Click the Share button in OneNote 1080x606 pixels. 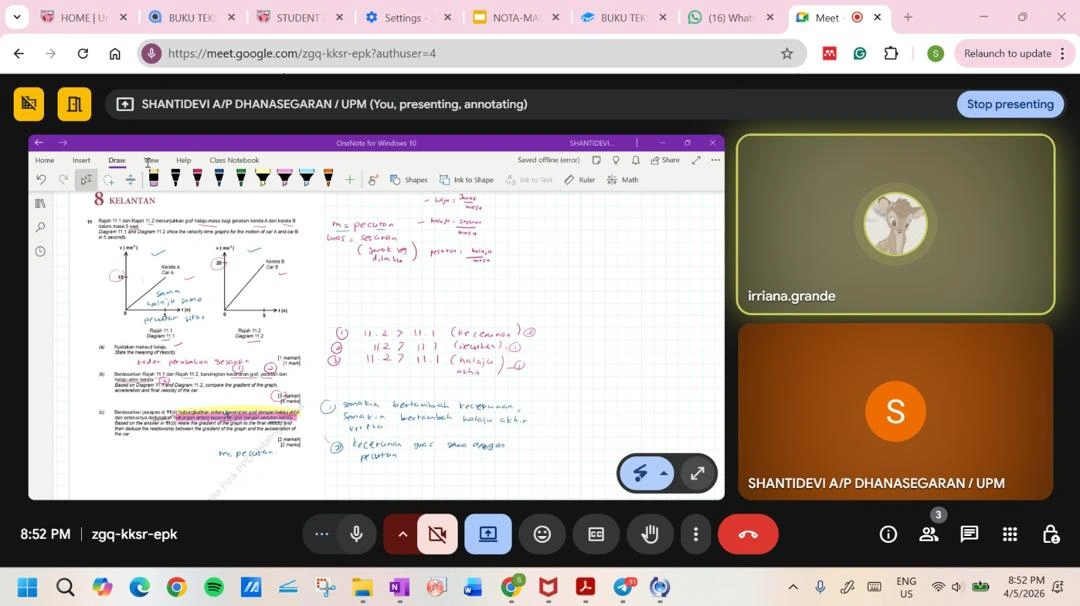coord(665,160)
